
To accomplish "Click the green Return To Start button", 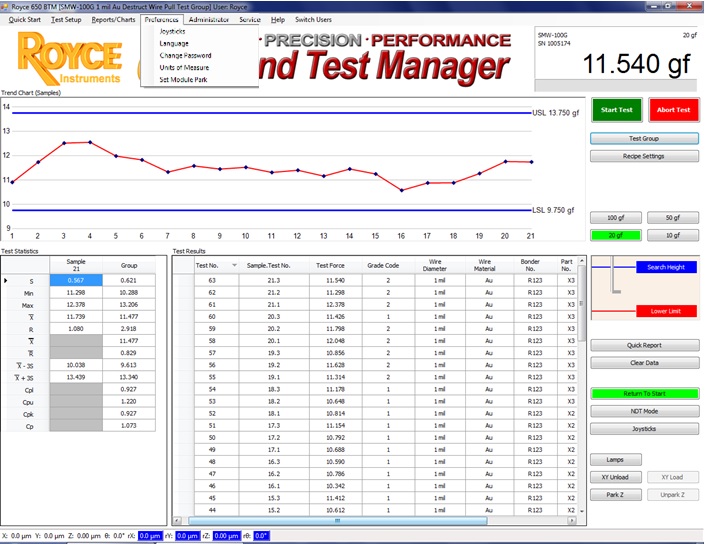I will [x=644, y=393].
